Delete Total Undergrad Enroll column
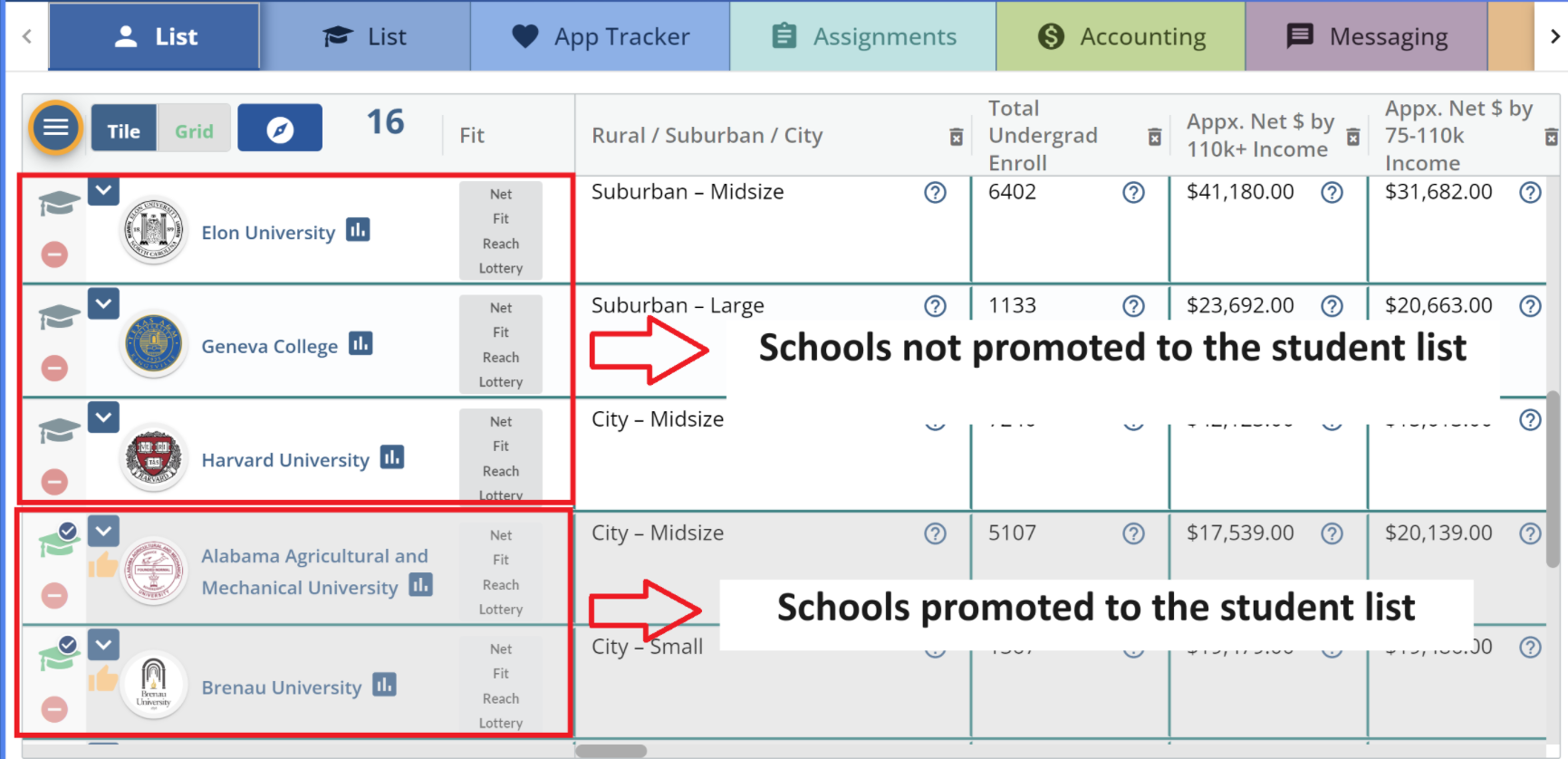Screen dimensions: 1568x759 [x=1154, y=137]
